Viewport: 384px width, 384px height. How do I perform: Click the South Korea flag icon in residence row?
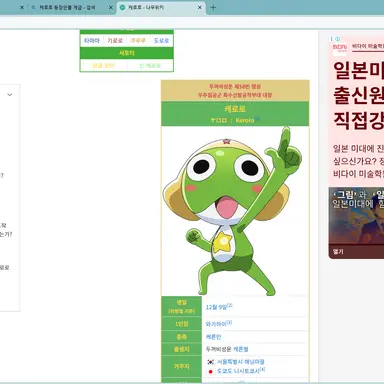click(x=210, y=362)
